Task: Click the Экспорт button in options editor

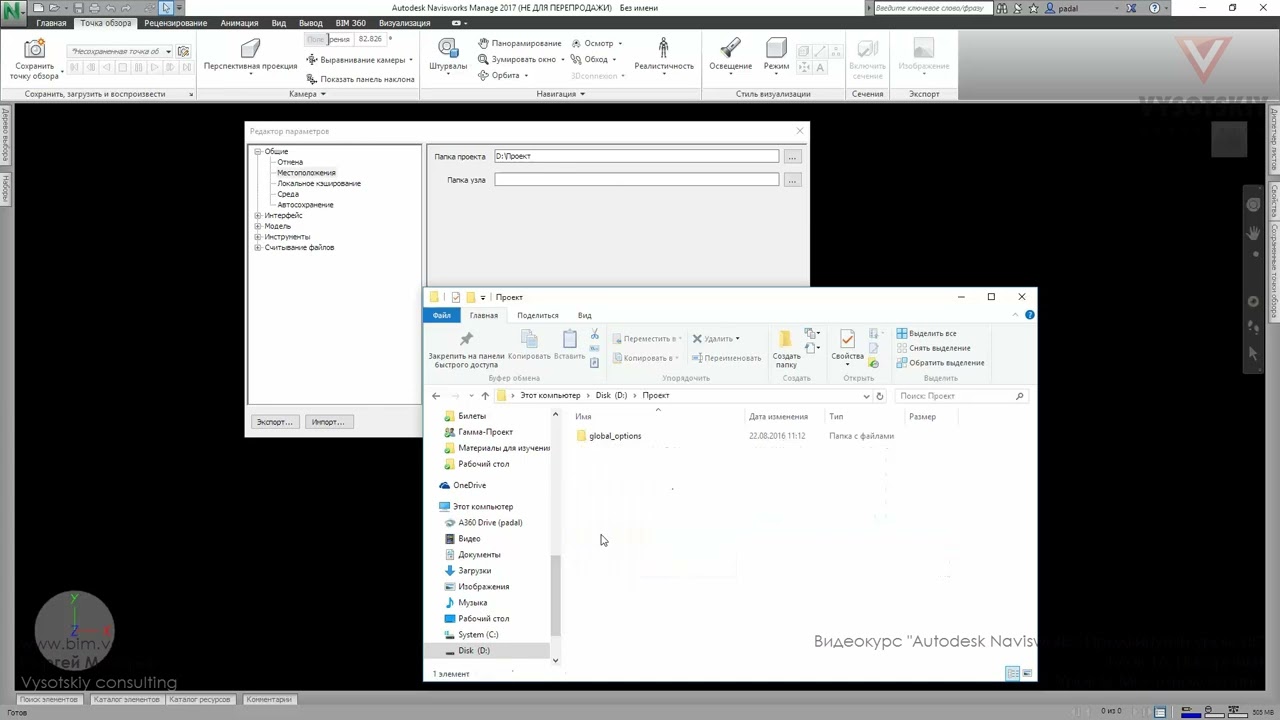Action: (274, 422)
